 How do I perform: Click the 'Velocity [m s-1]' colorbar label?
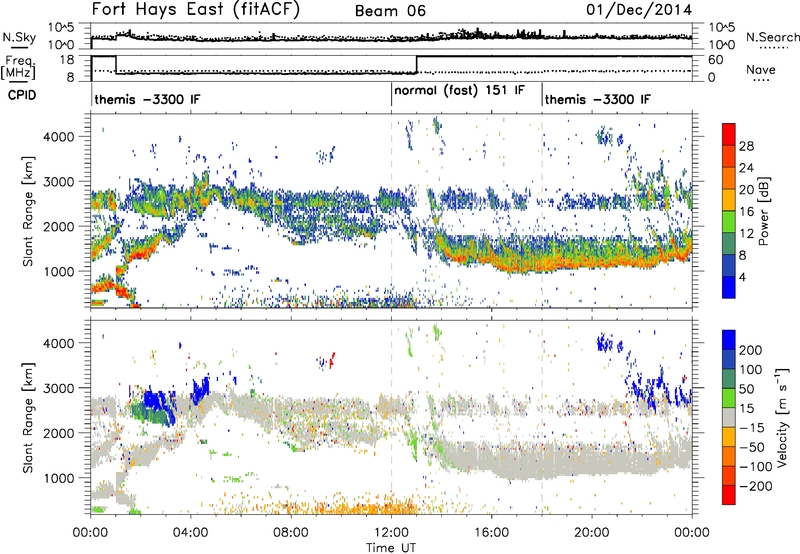781,417
